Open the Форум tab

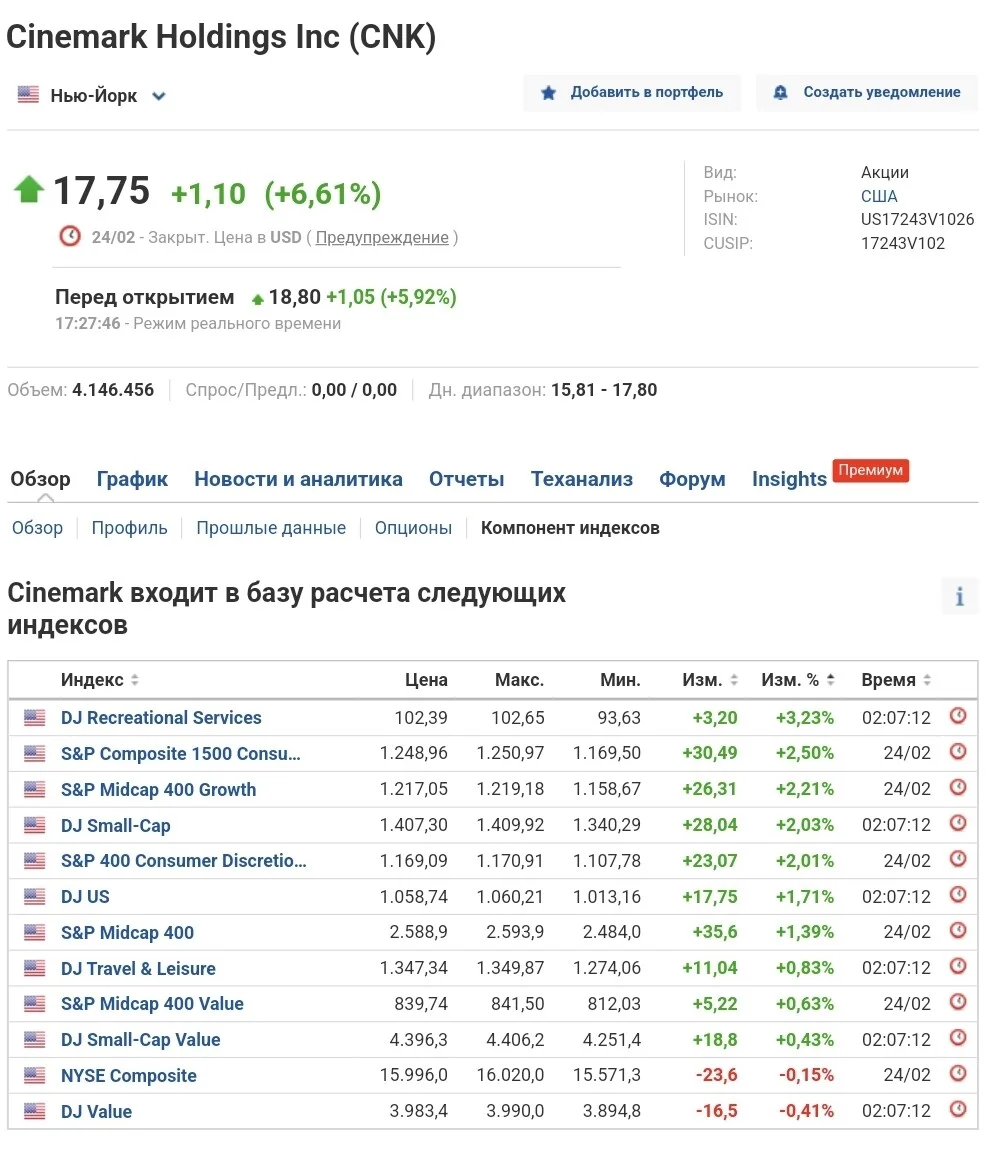[692, 479]
